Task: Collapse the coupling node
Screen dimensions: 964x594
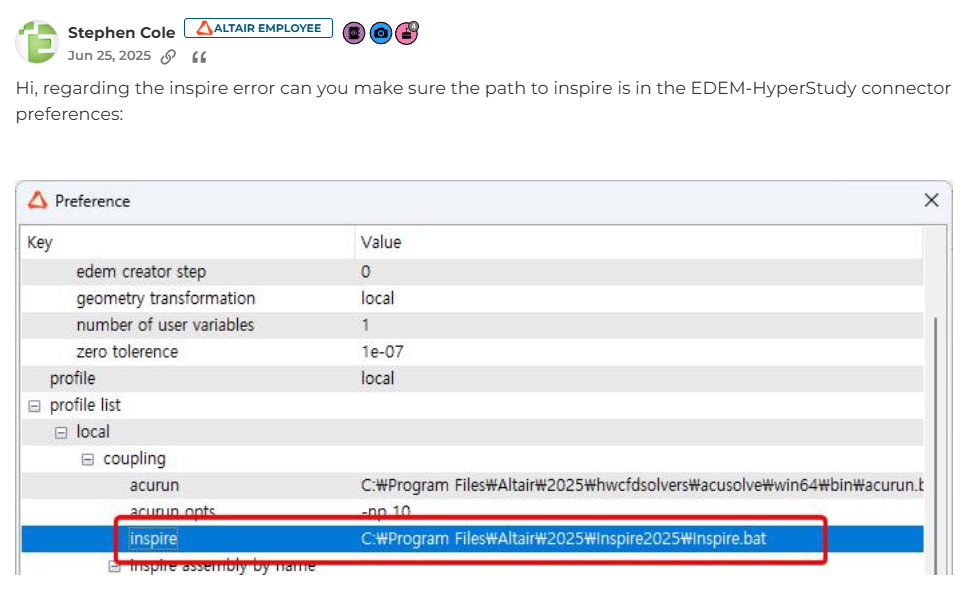Action: coord(88,459)
